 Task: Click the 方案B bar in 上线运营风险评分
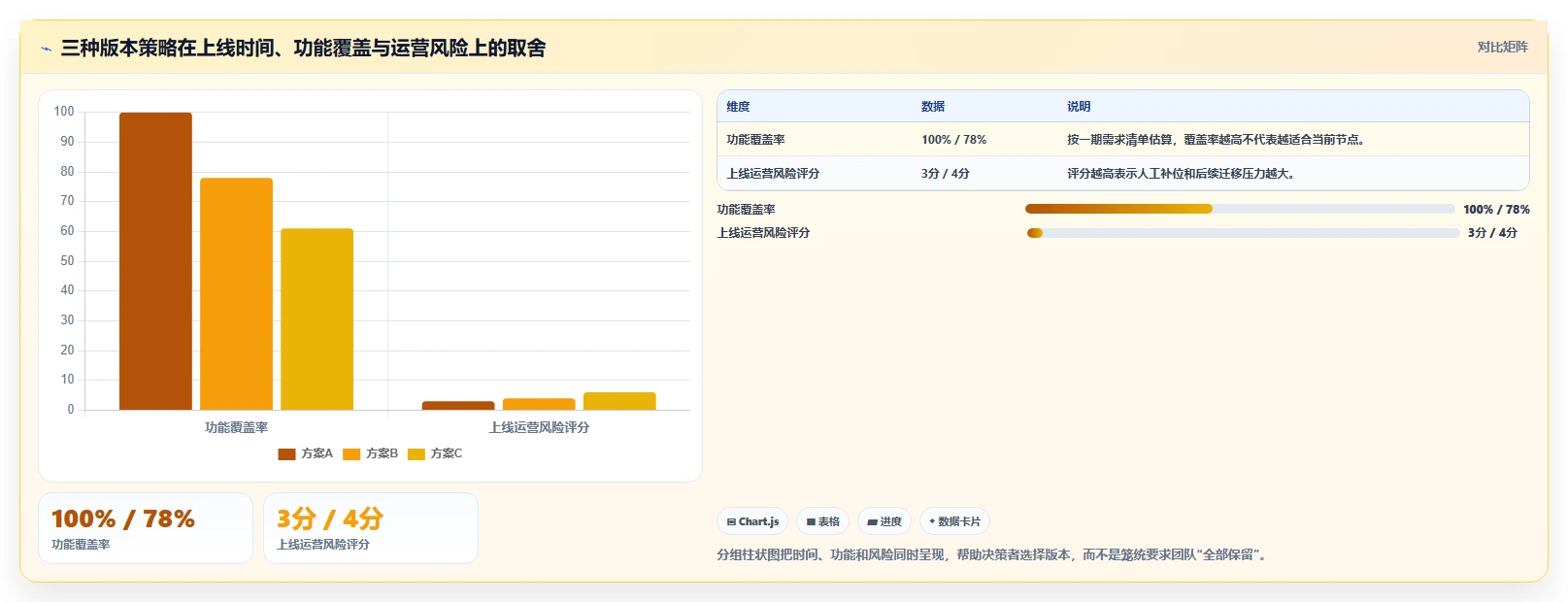pos(539,404)
